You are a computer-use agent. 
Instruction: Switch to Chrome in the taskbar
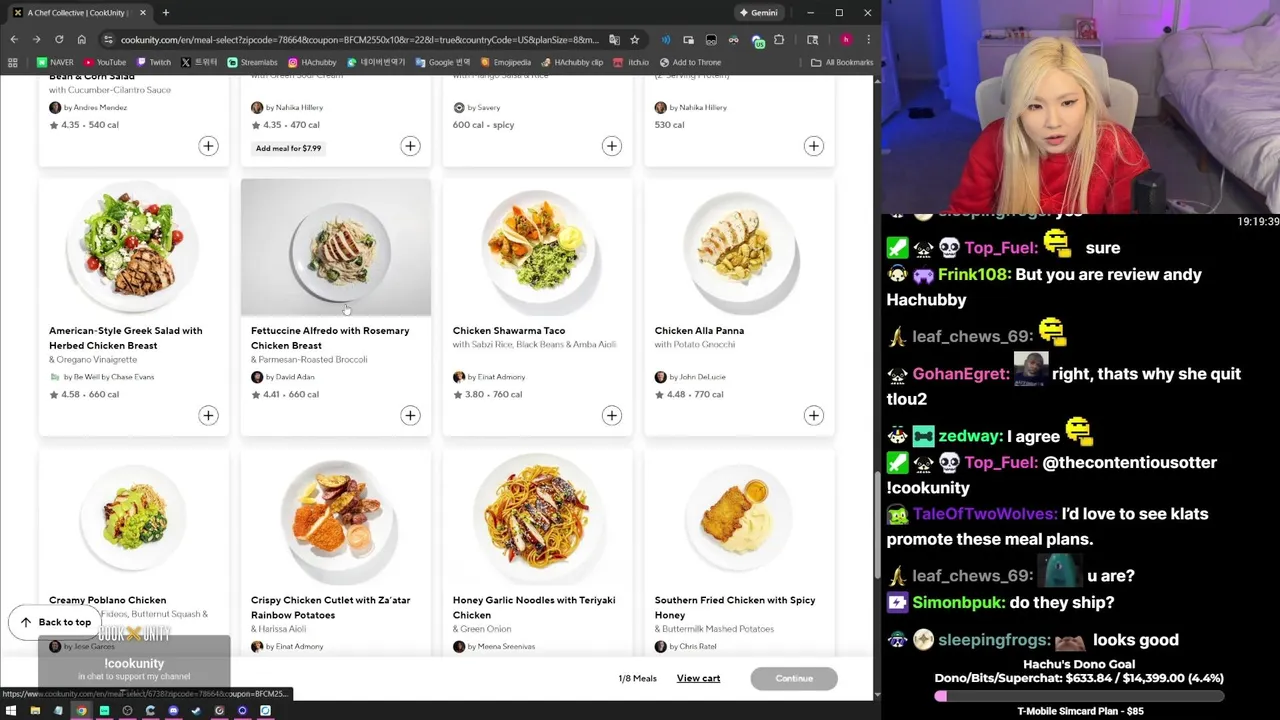[81, 711]
